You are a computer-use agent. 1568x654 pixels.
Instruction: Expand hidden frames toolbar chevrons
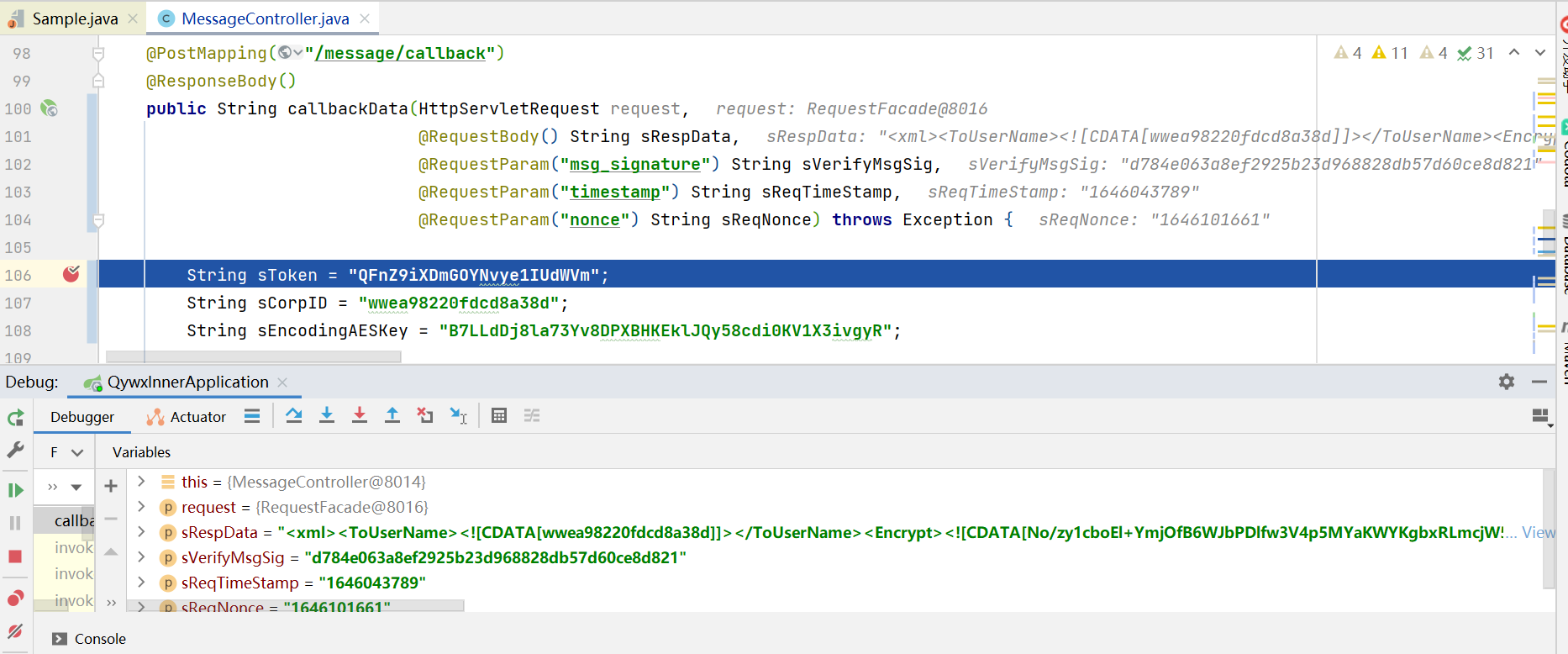(x=111, y=602)
